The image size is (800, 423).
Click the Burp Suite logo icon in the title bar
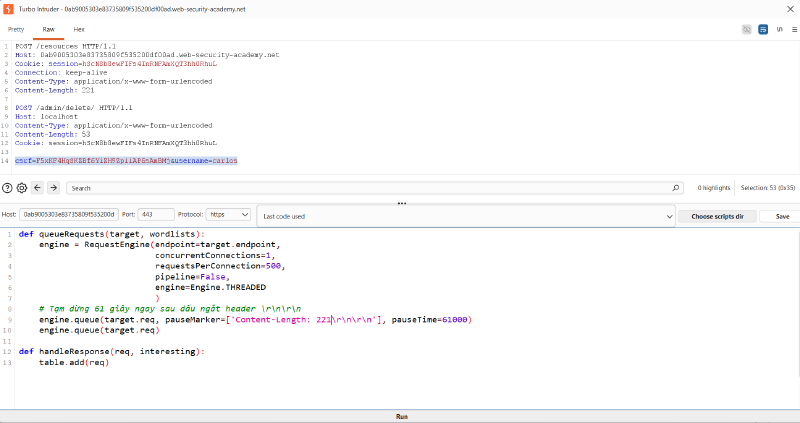8,9
